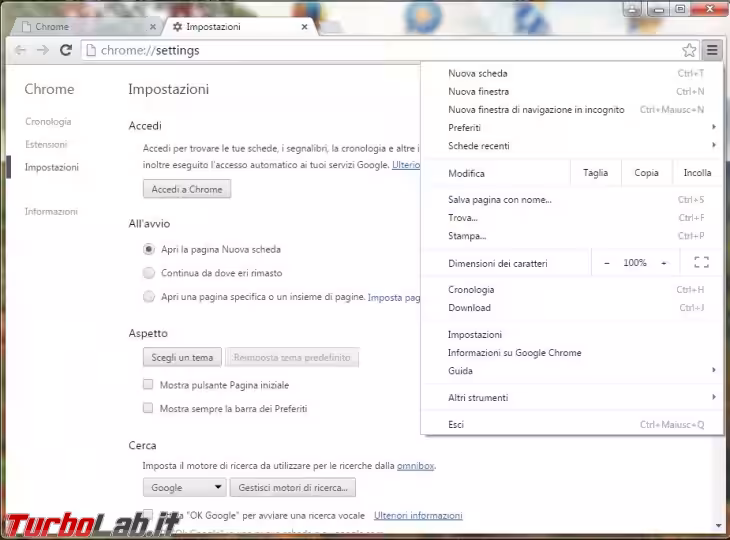The image size is (730, 540).
Task: Open Cronologia from the menu
Action: pyautogui.click(x=572, y=290)
